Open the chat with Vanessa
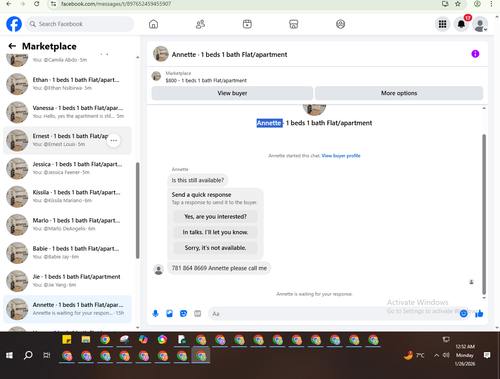 pyautogui.click(x=67, y=112)
